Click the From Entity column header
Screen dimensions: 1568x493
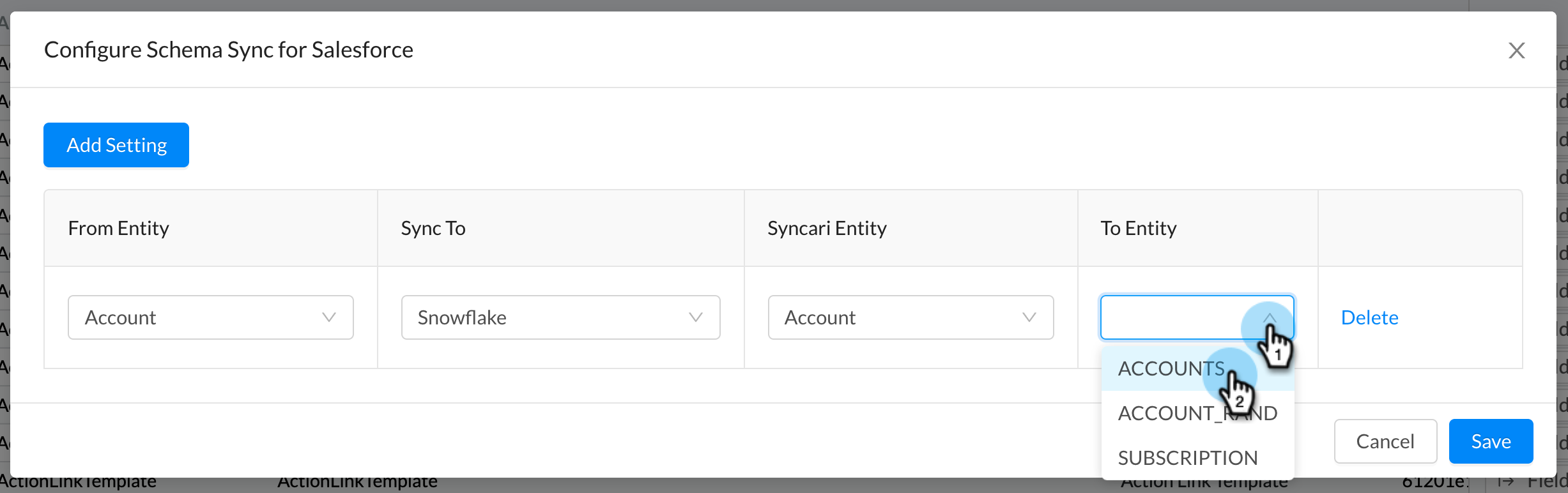[x=118, y=228]
